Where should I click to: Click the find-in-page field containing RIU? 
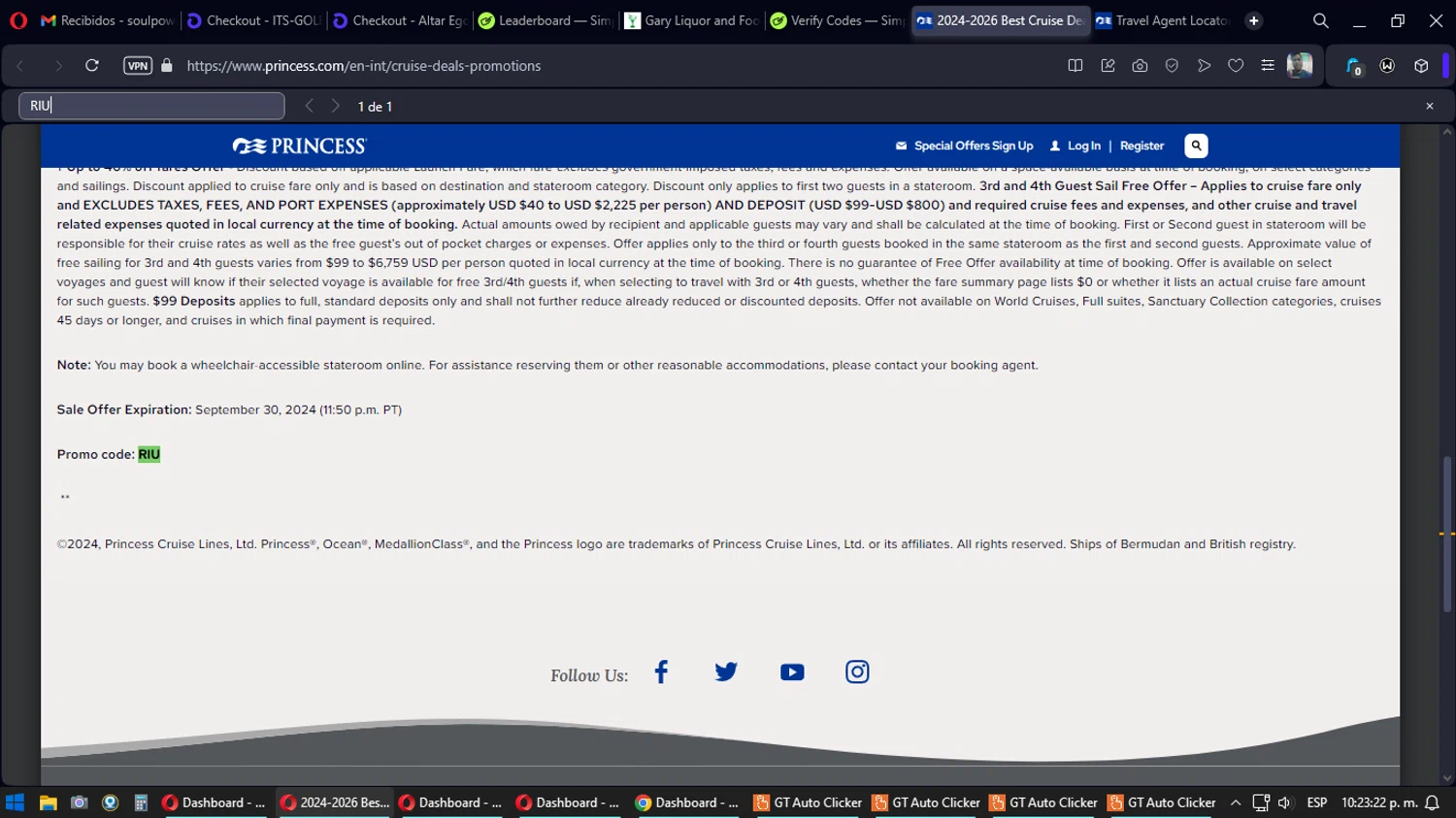tap(151, 106)
